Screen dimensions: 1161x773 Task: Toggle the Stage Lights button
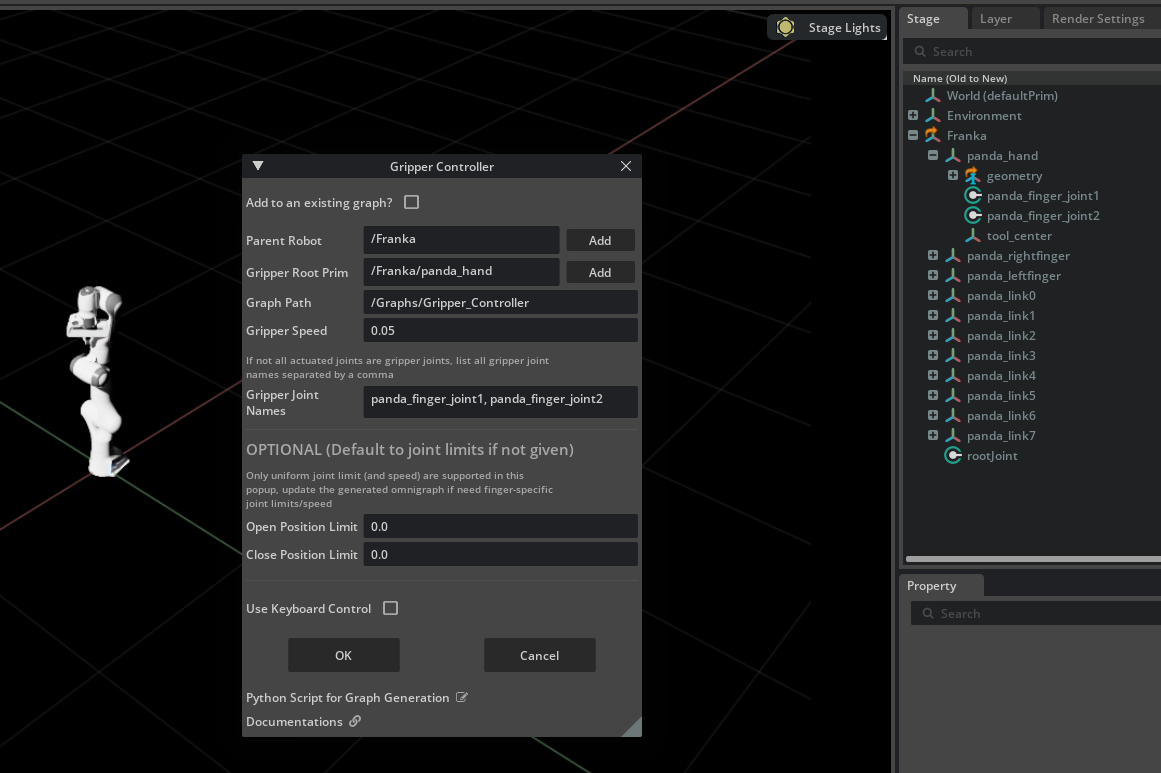pos(827,27)
